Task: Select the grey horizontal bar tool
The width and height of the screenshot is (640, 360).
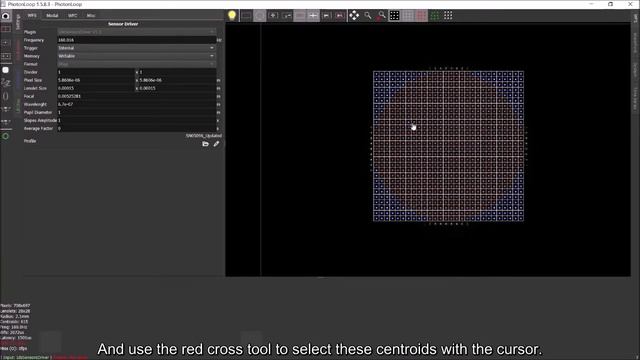Action: coord(300,16)
